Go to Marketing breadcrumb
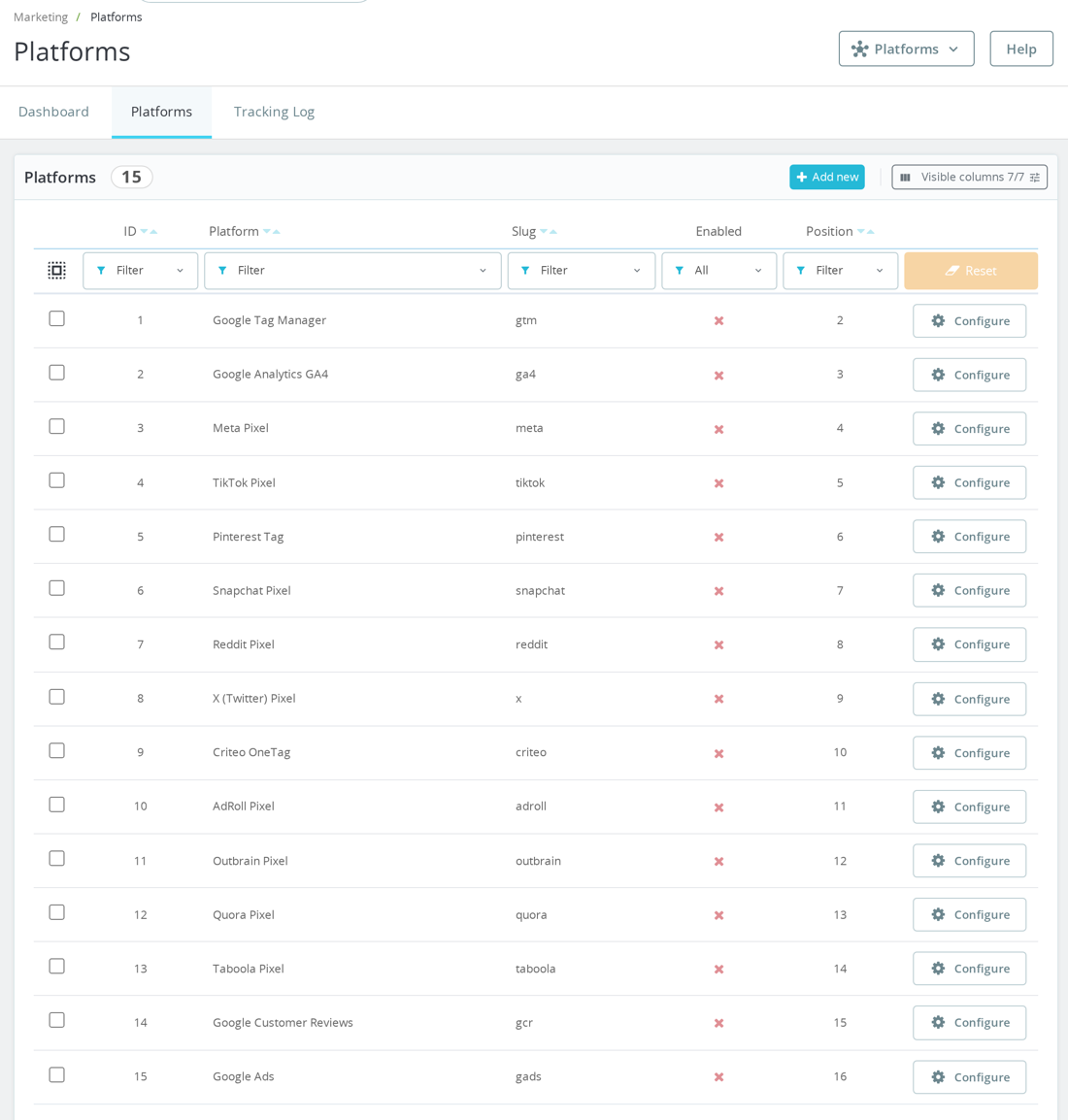 [x=41, y=17]
